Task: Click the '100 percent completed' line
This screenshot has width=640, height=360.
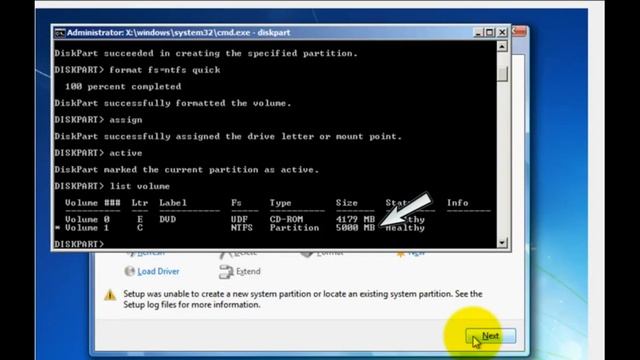Action: (123, 87)
